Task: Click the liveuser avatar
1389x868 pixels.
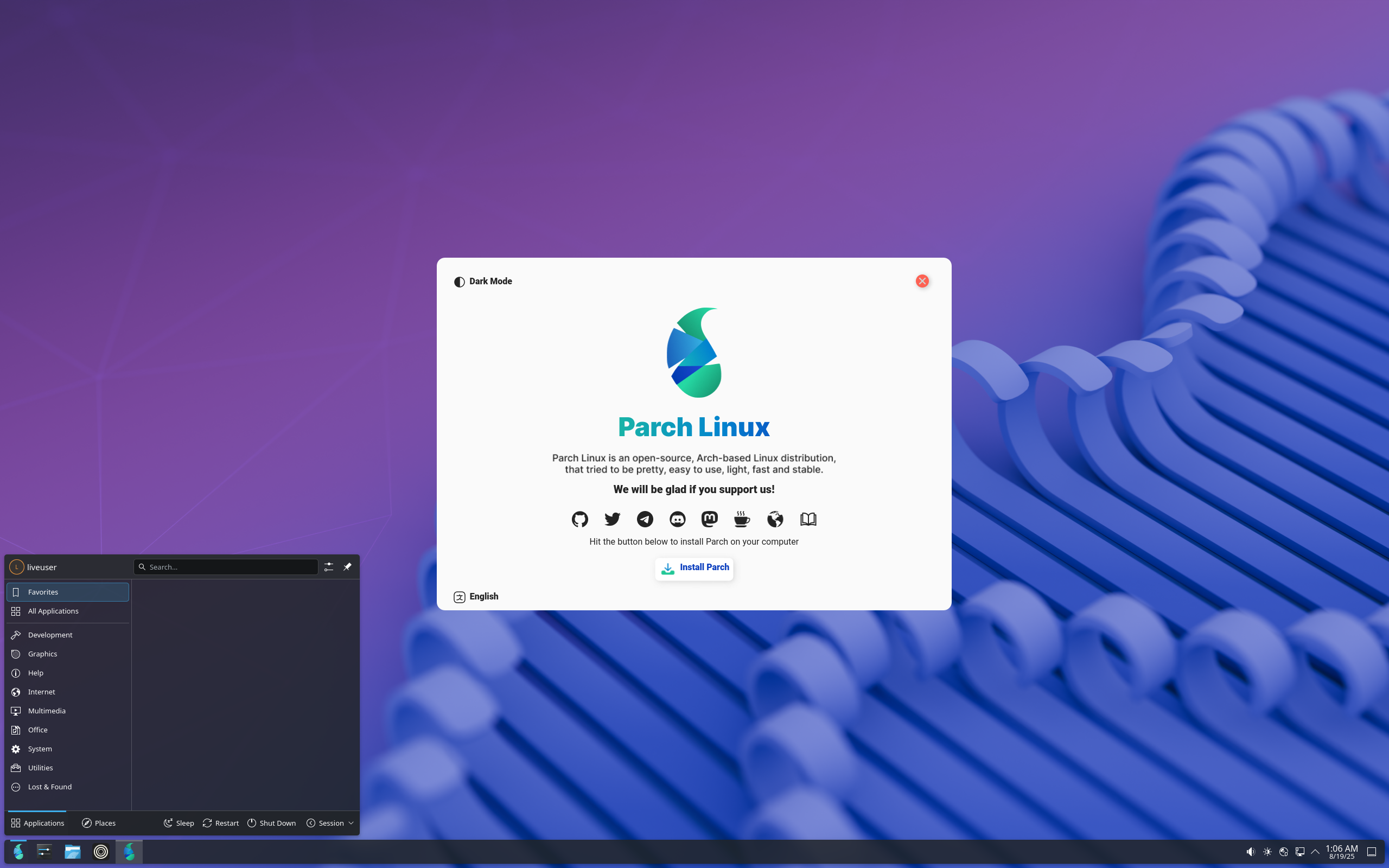Action: pyautogui.click(x=17, y=566)
